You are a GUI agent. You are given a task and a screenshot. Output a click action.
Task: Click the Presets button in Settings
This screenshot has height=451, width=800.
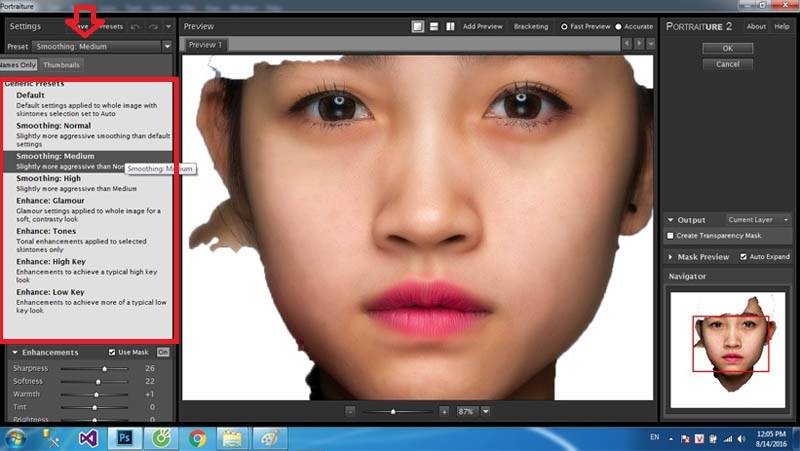point(111,27)
